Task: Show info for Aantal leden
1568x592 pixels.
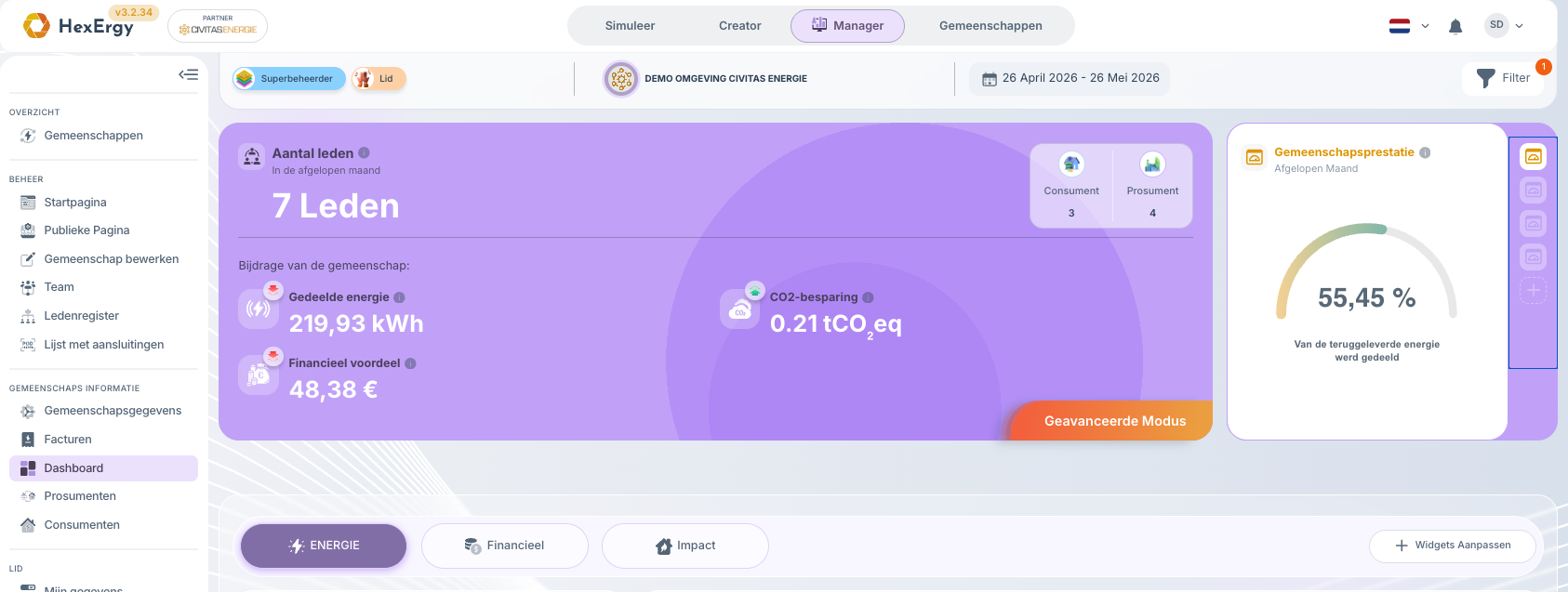Action: point(364,152)
